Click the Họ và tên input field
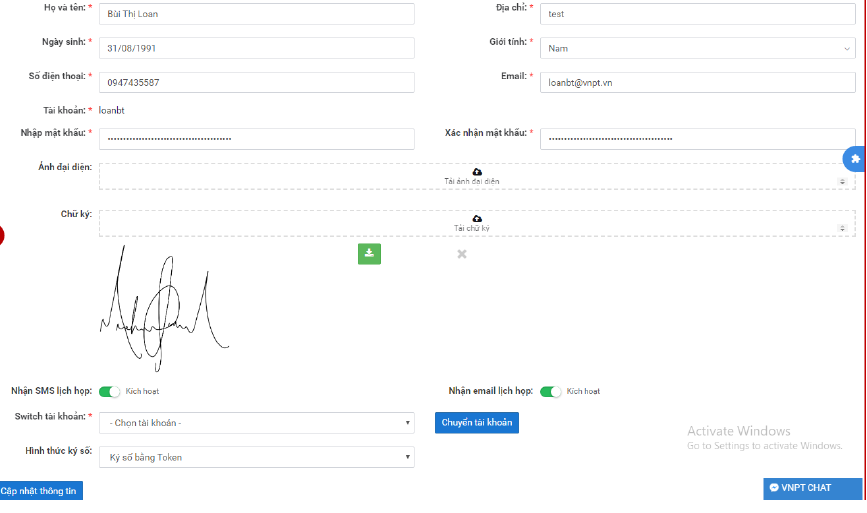This screenshot has width=867, height=513. tap(256, 14)
